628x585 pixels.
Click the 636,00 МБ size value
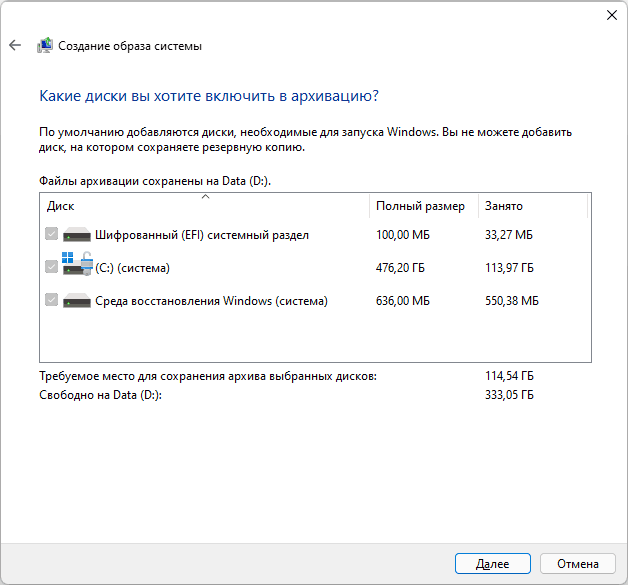[403, 300]
